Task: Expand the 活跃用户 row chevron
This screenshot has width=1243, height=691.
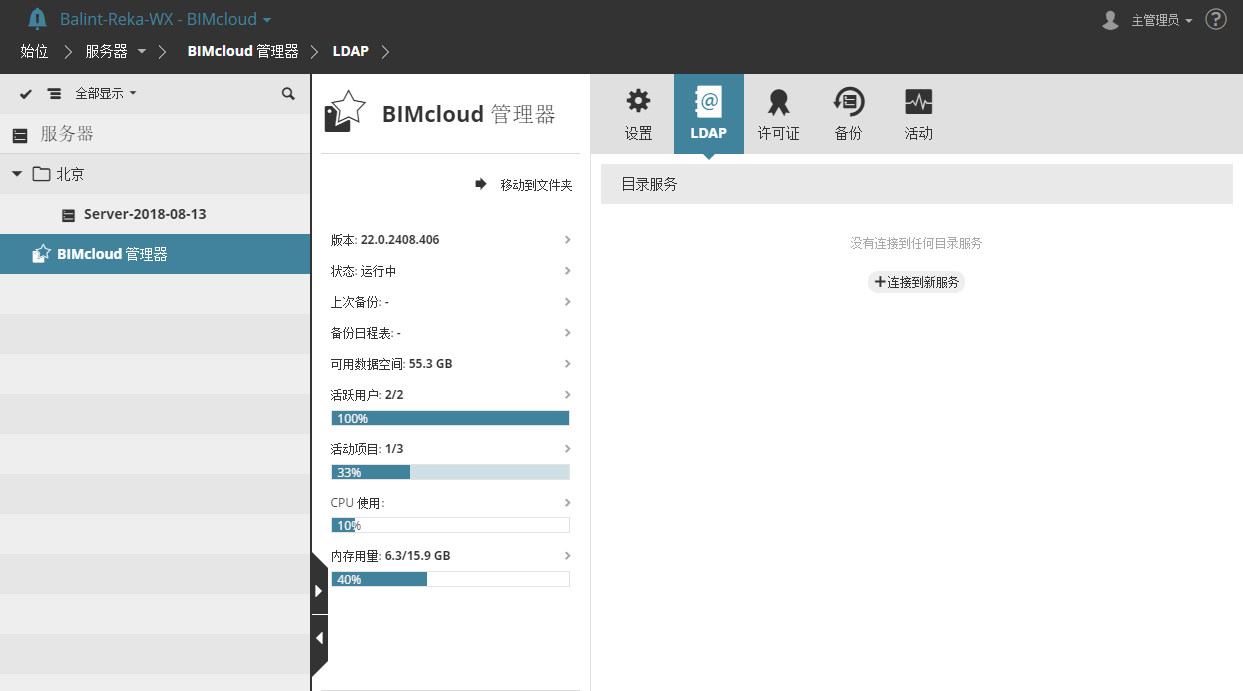Action: 568,395
